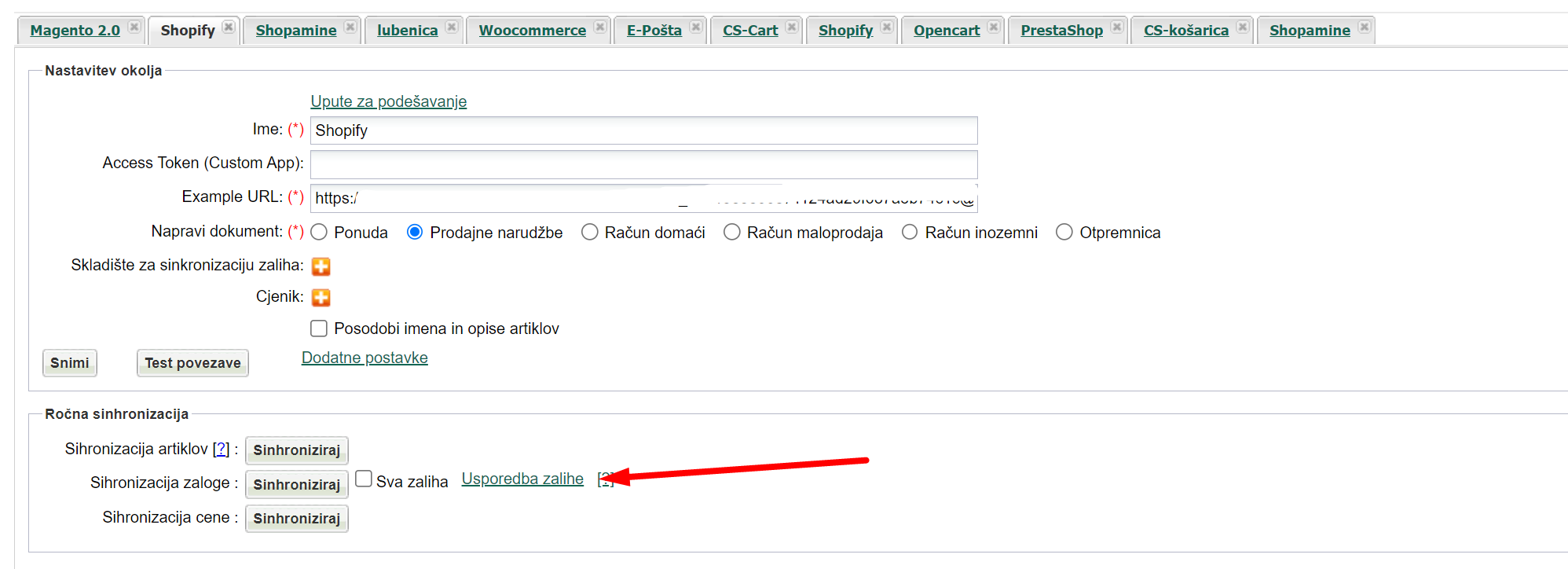This screenshot has height=569, width=1568.
Task: Add price list with Cjenik plus icon
Action: tap(321, 298)
